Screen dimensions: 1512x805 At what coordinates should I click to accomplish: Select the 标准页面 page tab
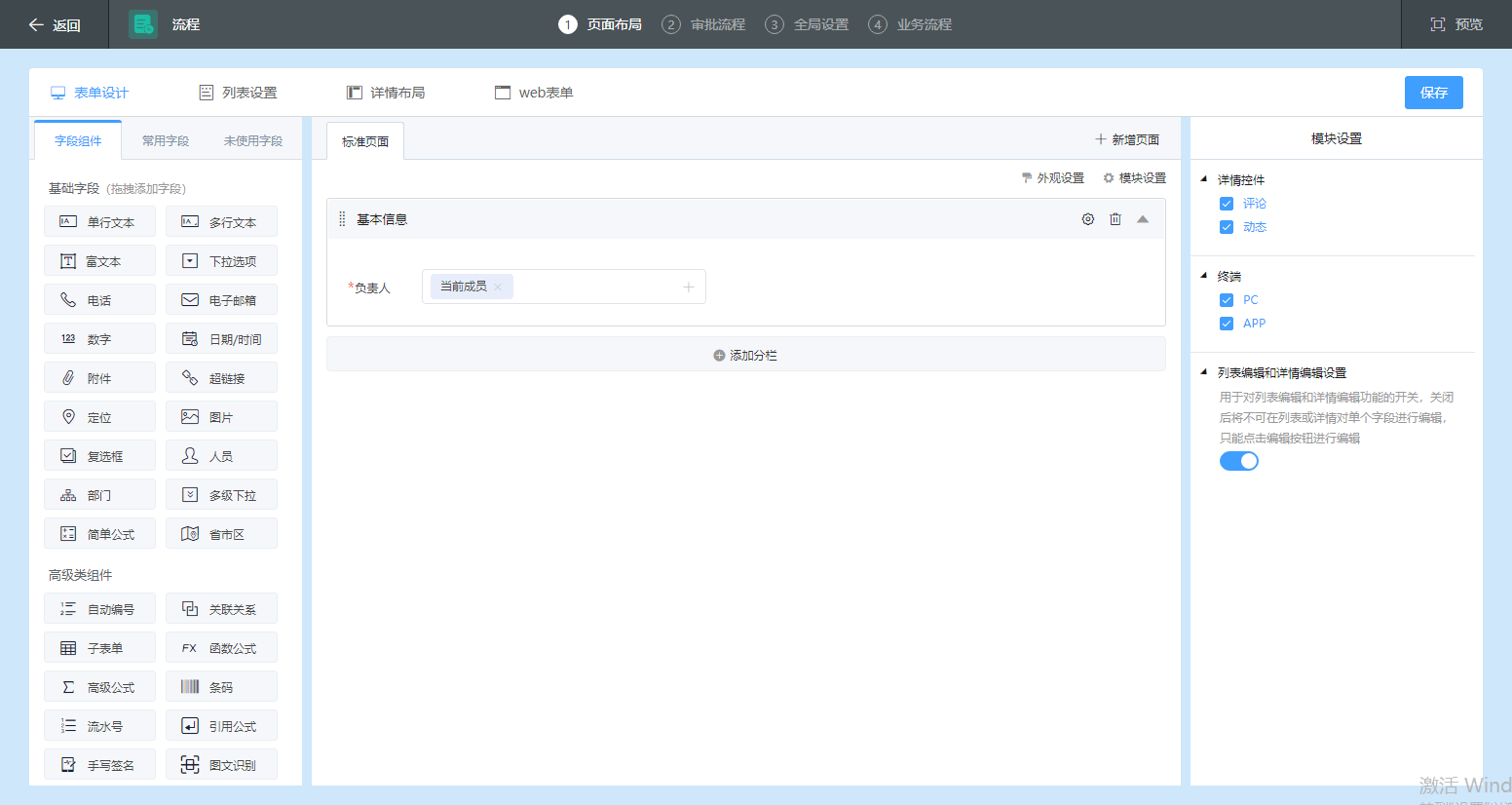click(x=365, y=141)
